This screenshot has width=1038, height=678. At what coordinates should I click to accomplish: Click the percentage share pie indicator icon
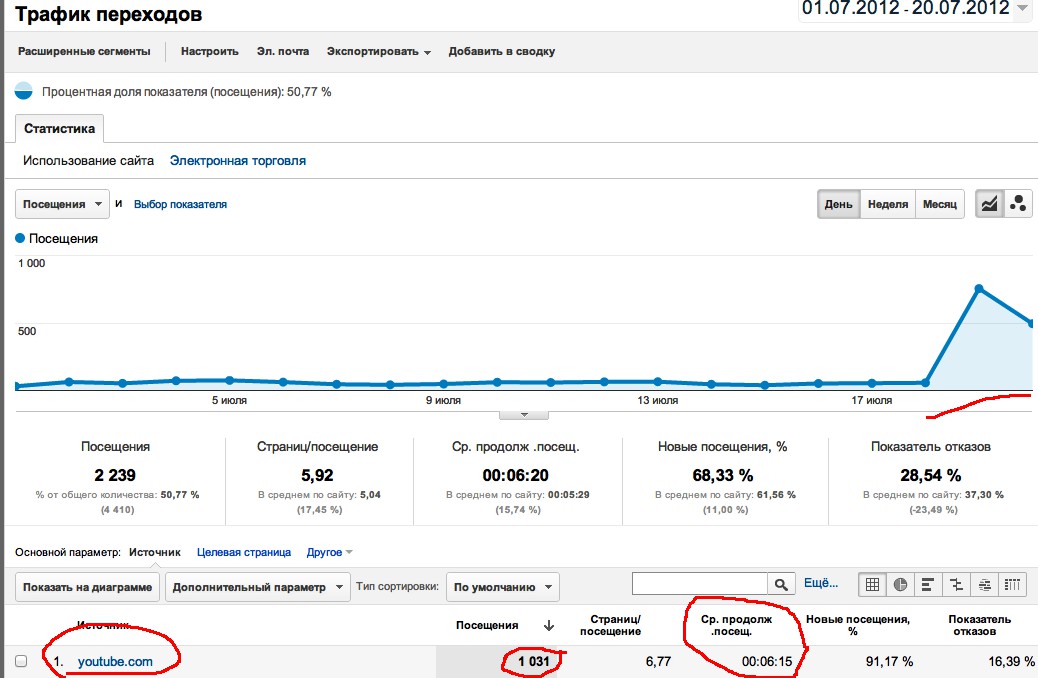tap(24, 91)
